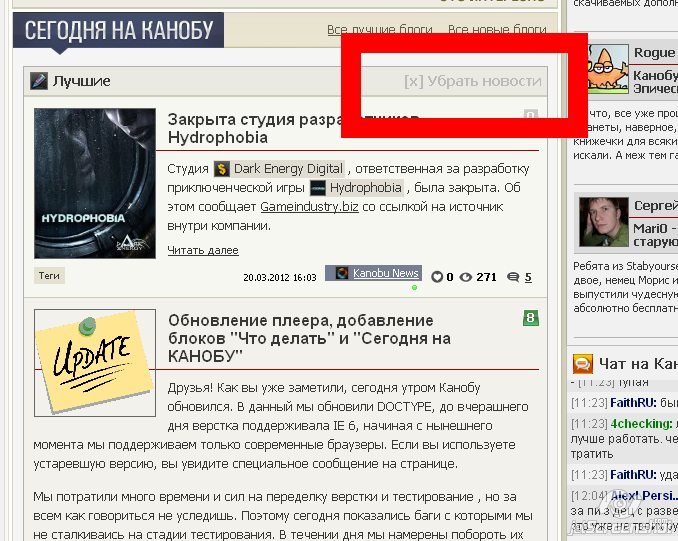Click the comments bubble icon next to 5
This screenshot has height=541, width=678.
tap(513, 277)
